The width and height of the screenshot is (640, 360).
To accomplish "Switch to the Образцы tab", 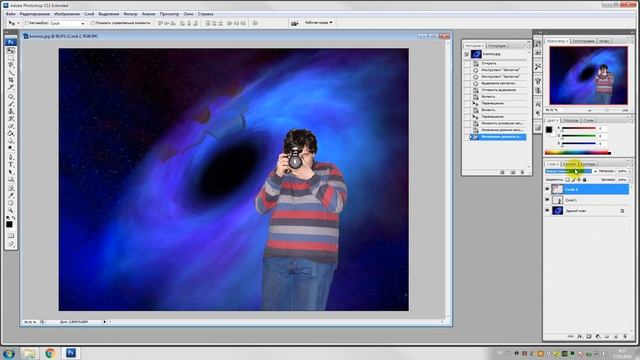I will 570,120.
